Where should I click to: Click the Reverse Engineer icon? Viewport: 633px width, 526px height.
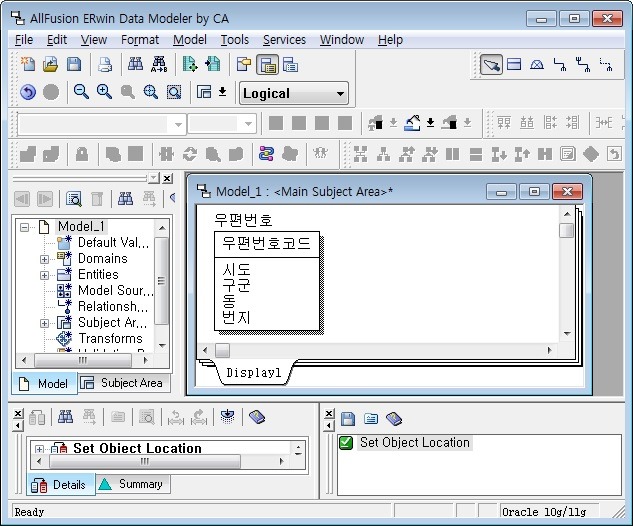213,65
